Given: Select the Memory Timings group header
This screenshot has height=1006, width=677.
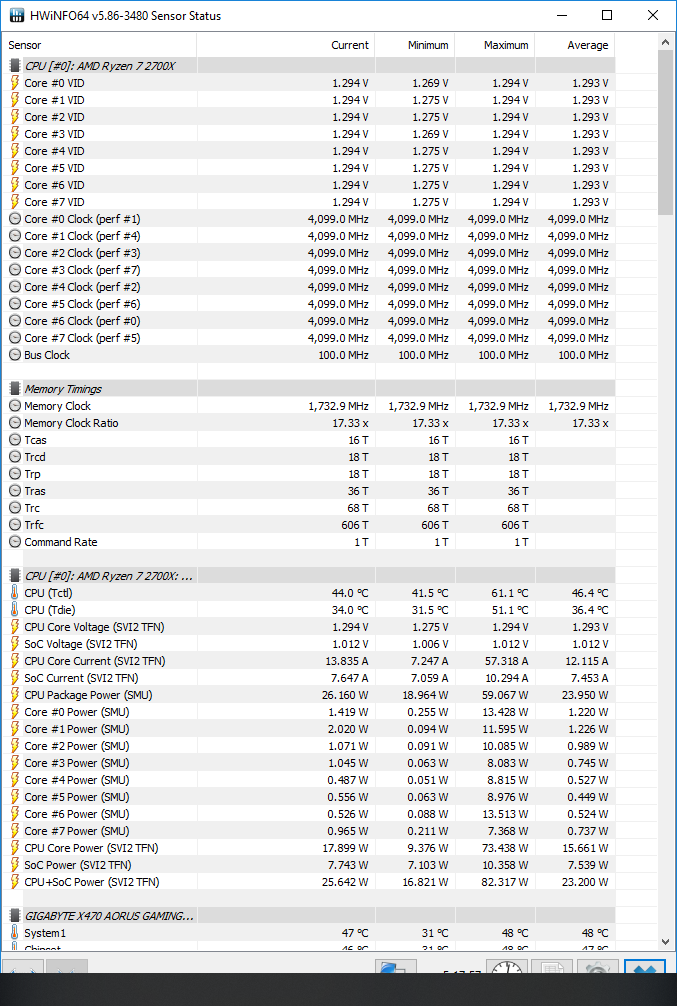Looking at the screenshot, I should 63,389.
